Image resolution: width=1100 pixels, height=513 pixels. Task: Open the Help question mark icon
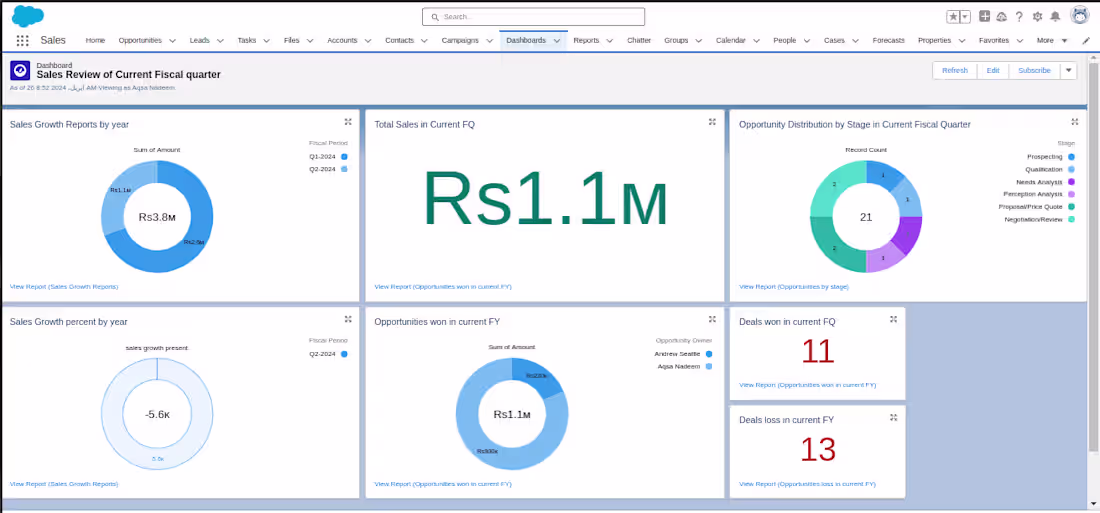(1019, 17)
